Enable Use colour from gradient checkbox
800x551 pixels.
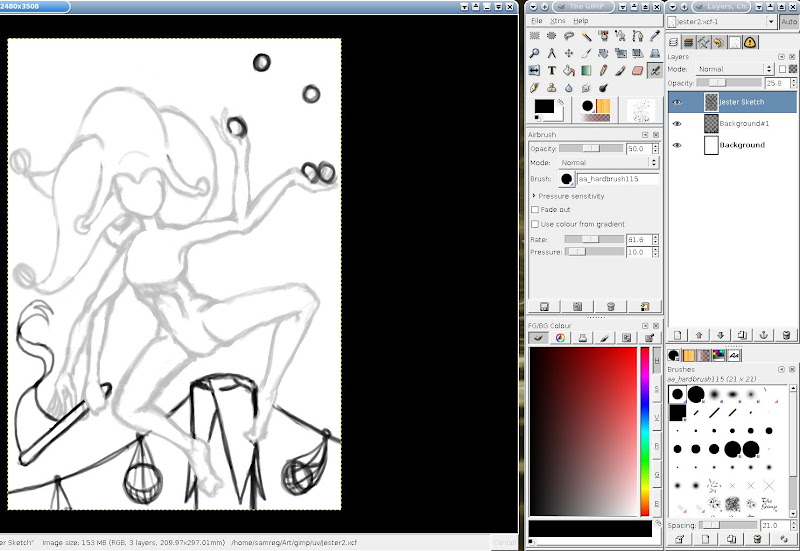pyautogui.click(x=535, y=224)
